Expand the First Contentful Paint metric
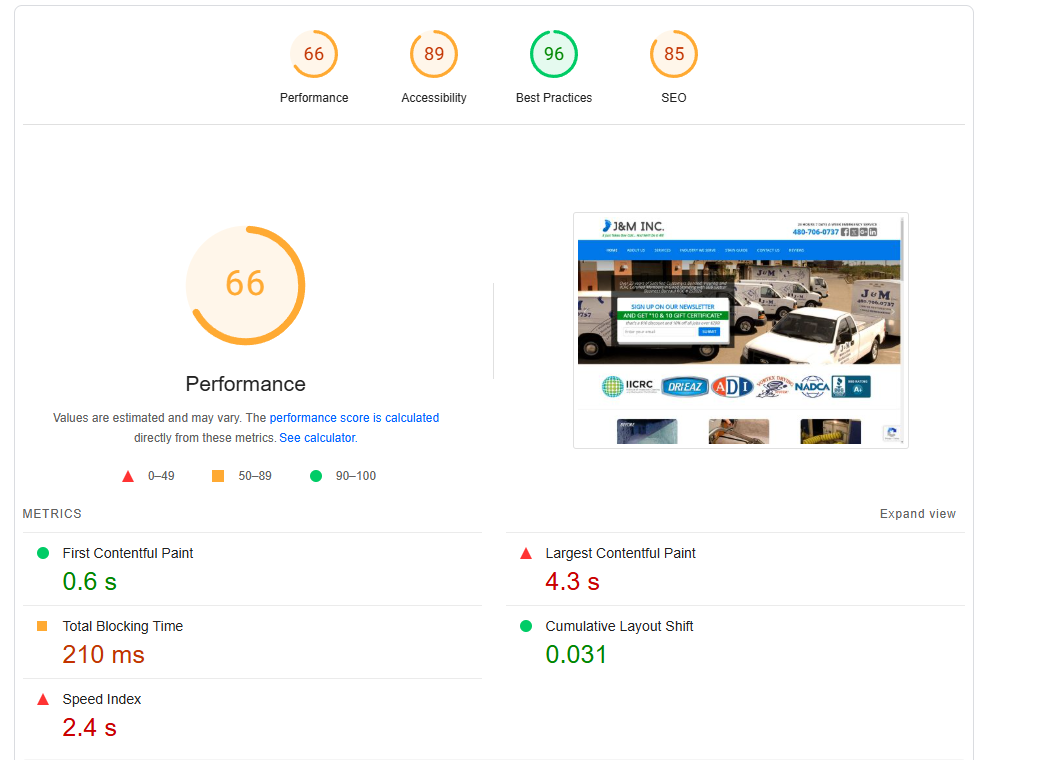 click(252, 569)
